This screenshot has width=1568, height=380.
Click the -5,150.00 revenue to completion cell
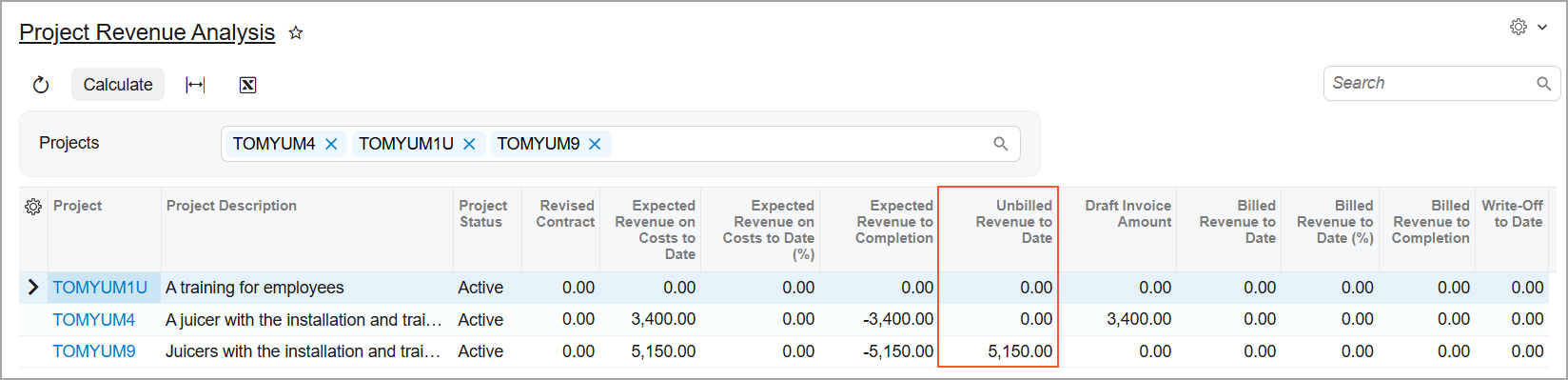[879, 351]
